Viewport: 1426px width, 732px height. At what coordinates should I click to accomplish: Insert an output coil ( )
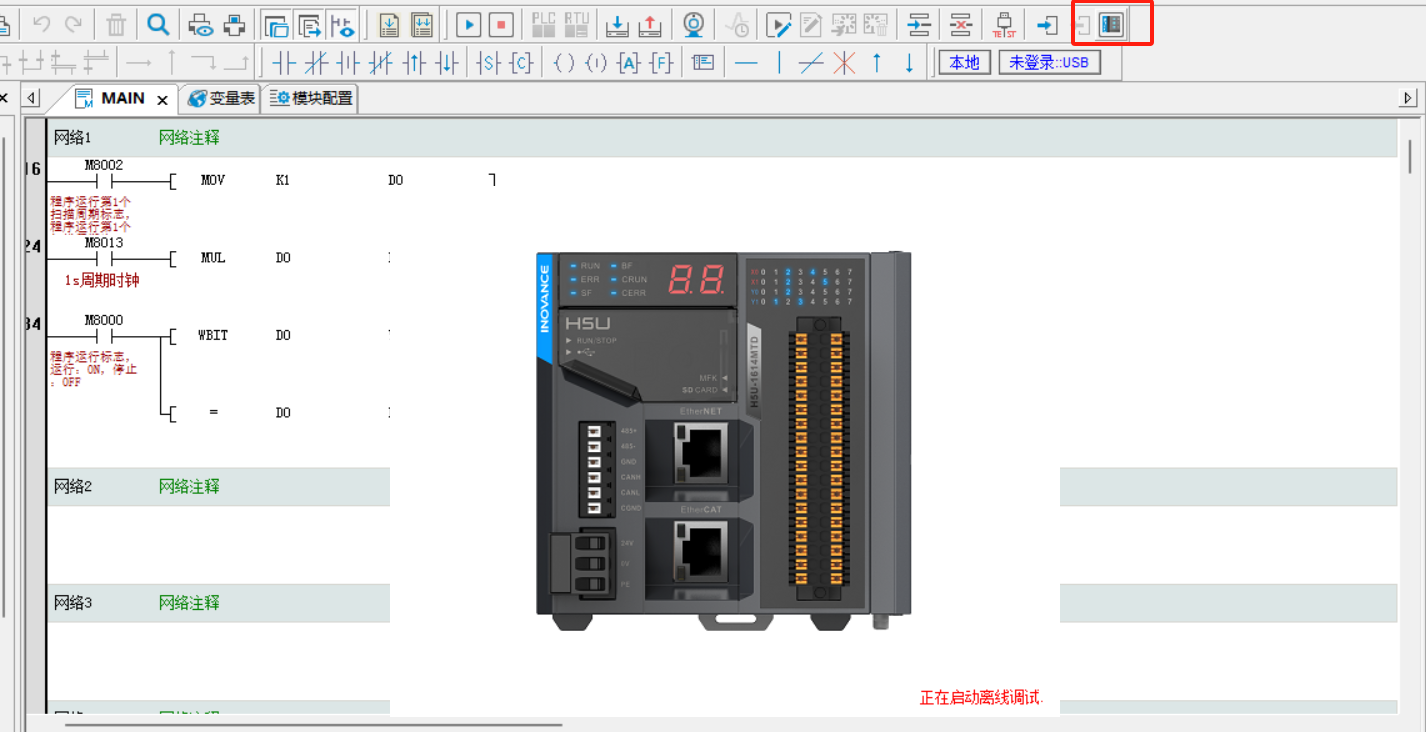click(564, 63)
